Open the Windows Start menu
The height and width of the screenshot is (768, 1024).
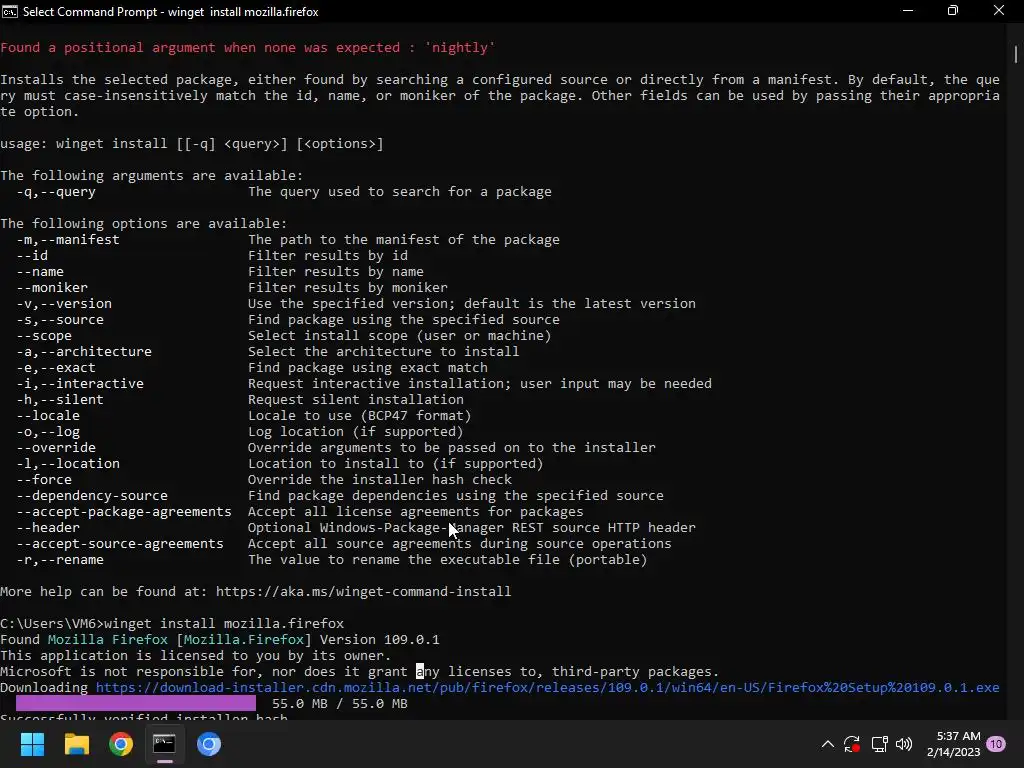click(32, 744)
